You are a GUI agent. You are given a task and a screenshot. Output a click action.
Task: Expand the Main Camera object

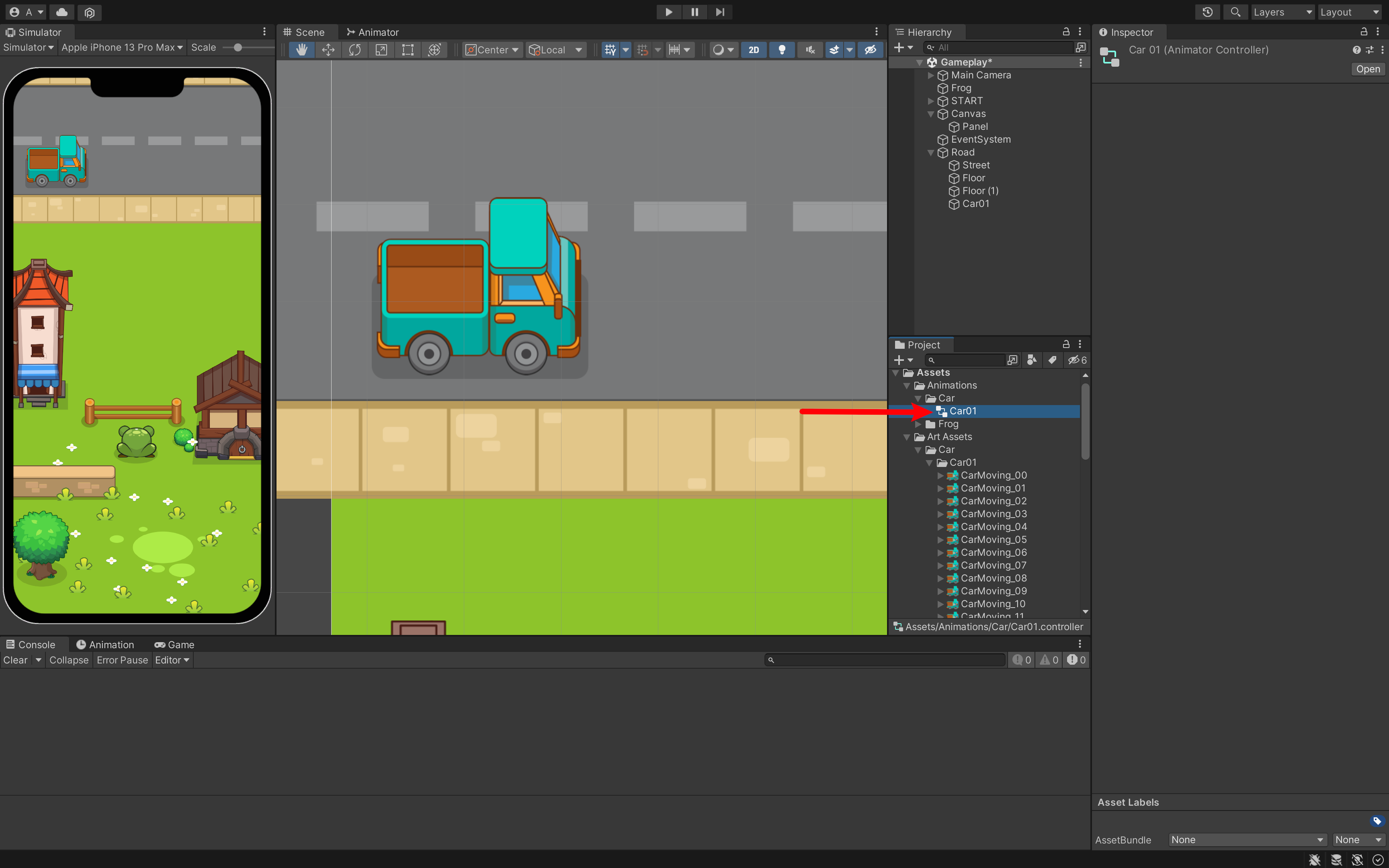click(x=931, y=75)
